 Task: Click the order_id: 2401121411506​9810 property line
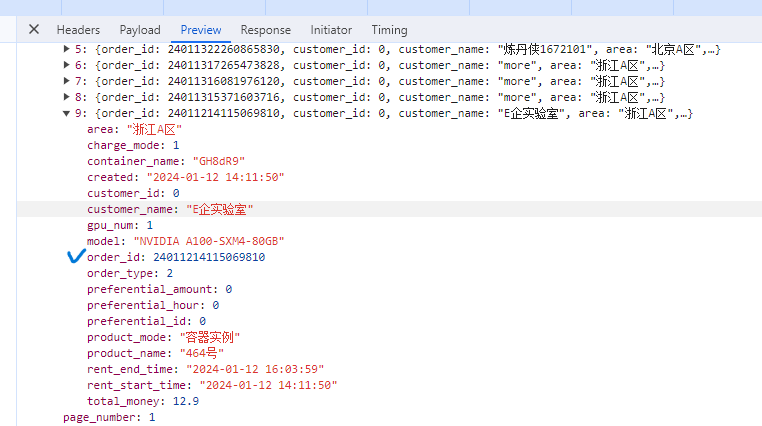176,257
